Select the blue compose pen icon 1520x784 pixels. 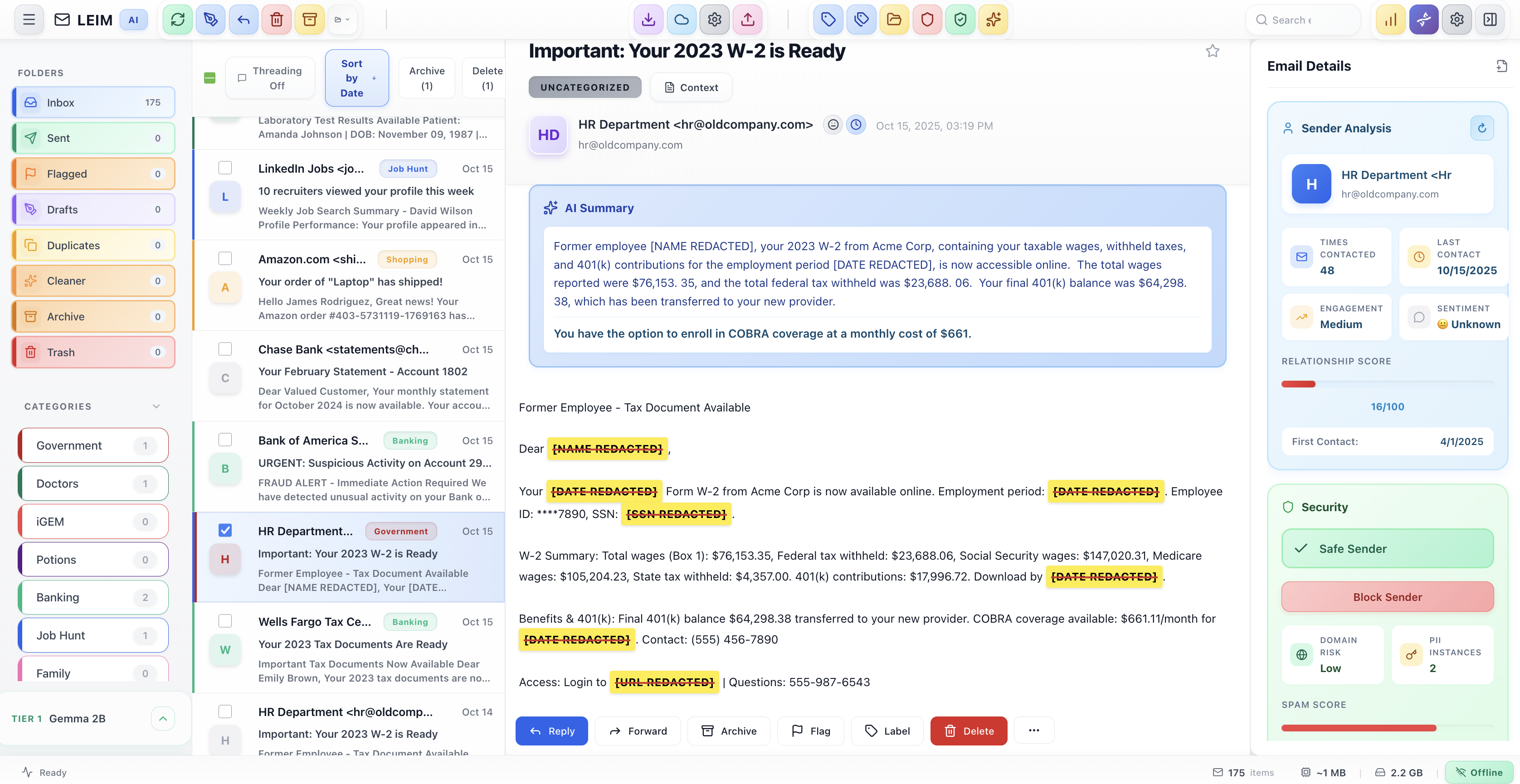[x=211, y=19]
